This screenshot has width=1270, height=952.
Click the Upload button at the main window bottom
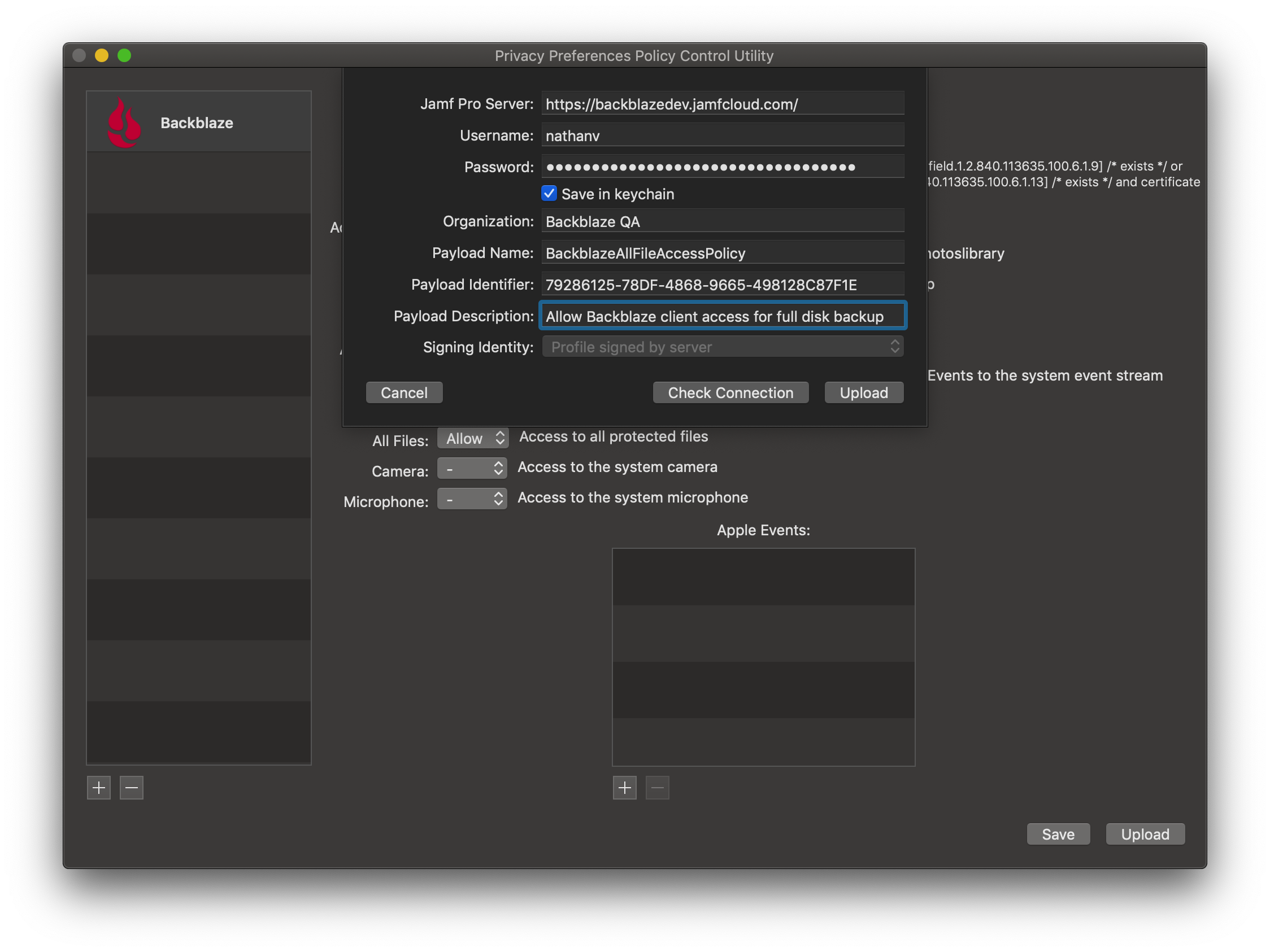[1145, 834]
